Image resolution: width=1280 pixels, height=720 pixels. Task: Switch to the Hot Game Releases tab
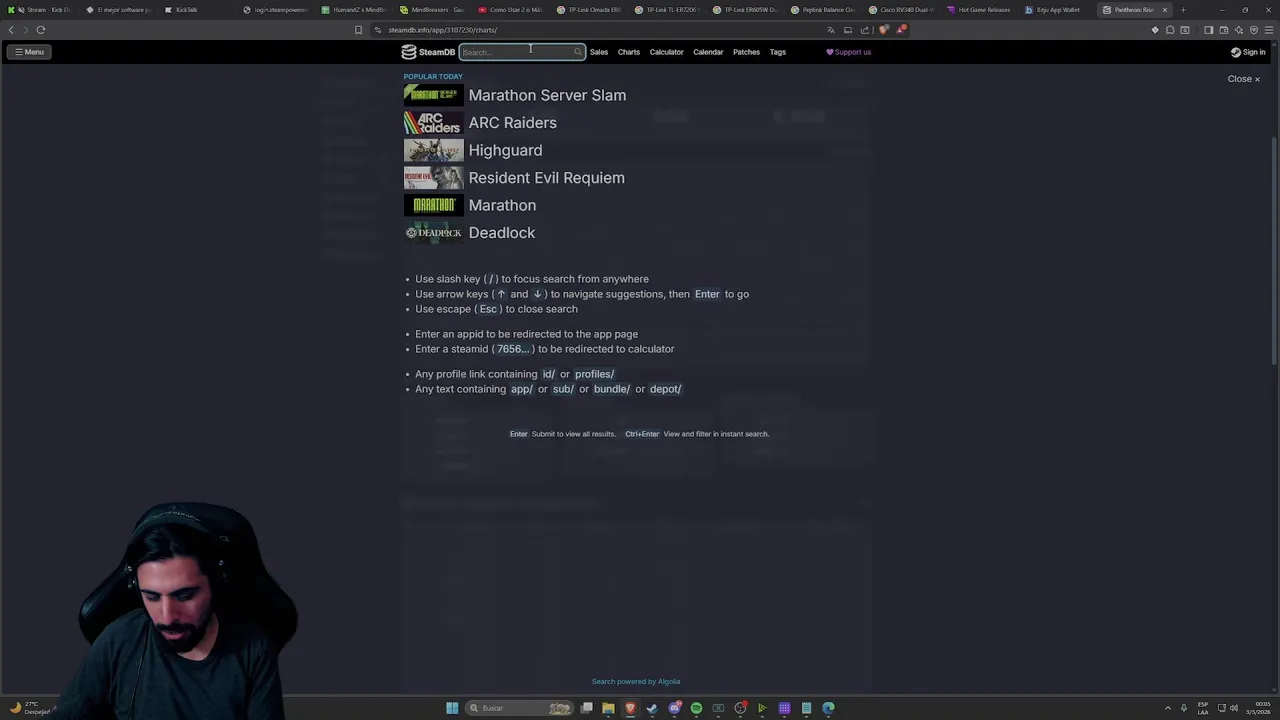coord(979,10)
